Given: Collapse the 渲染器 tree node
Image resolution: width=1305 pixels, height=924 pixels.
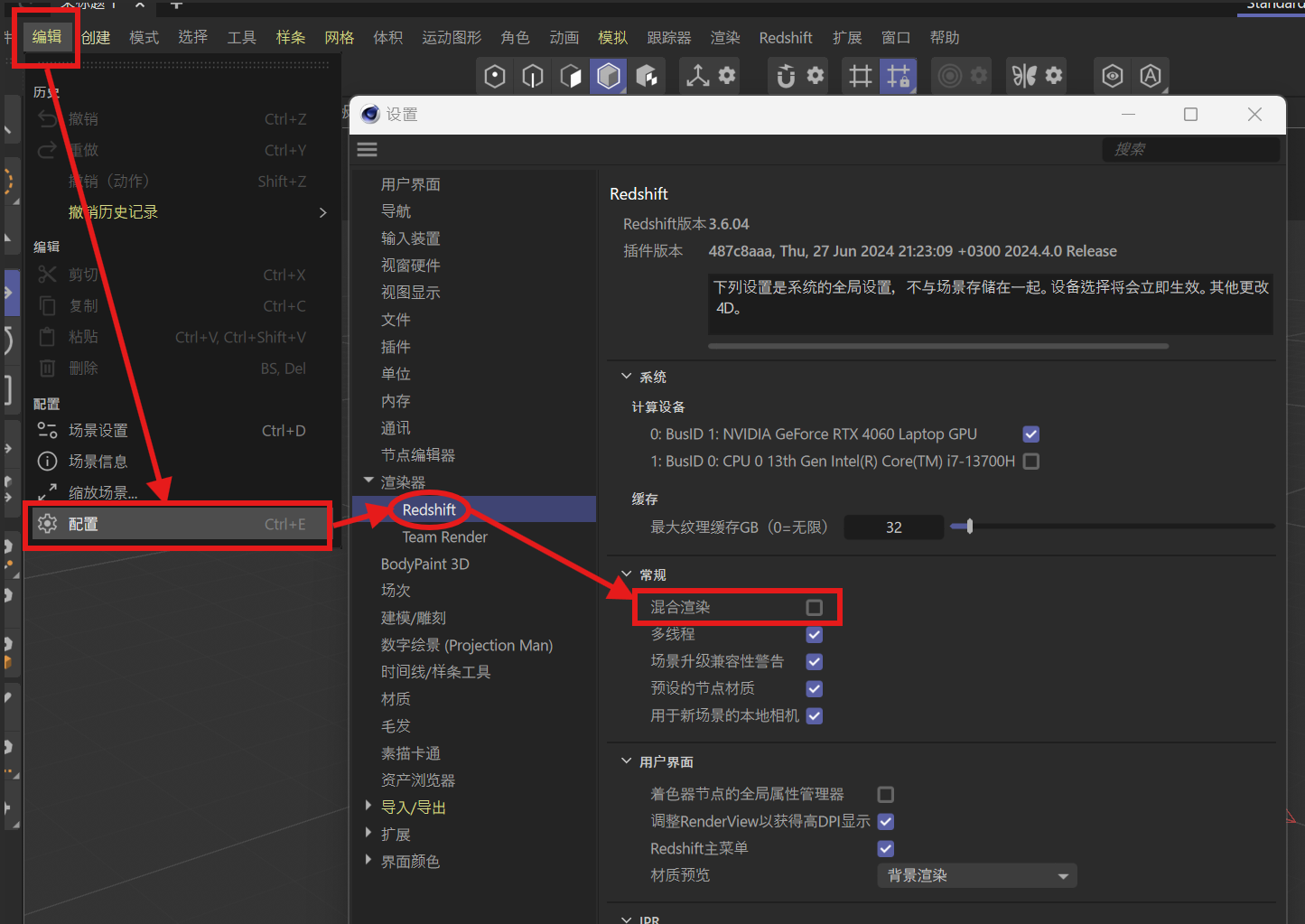Looking at the screenshot, I should (x=368, y=481).
